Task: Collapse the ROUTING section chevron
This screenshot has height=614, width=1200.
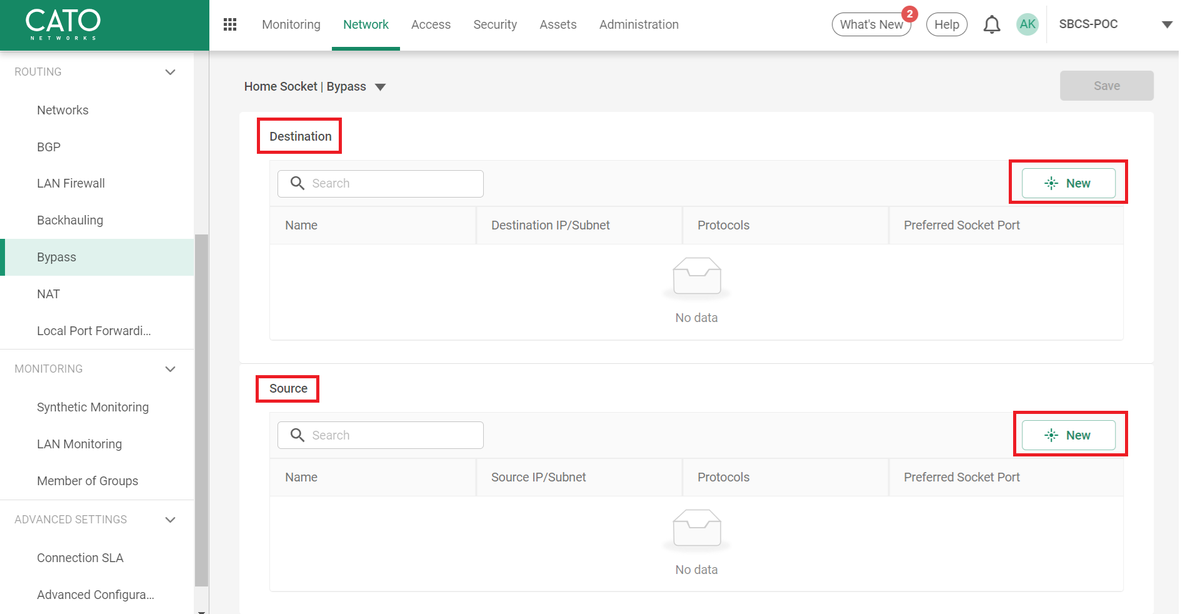Action: coord(170,72)
